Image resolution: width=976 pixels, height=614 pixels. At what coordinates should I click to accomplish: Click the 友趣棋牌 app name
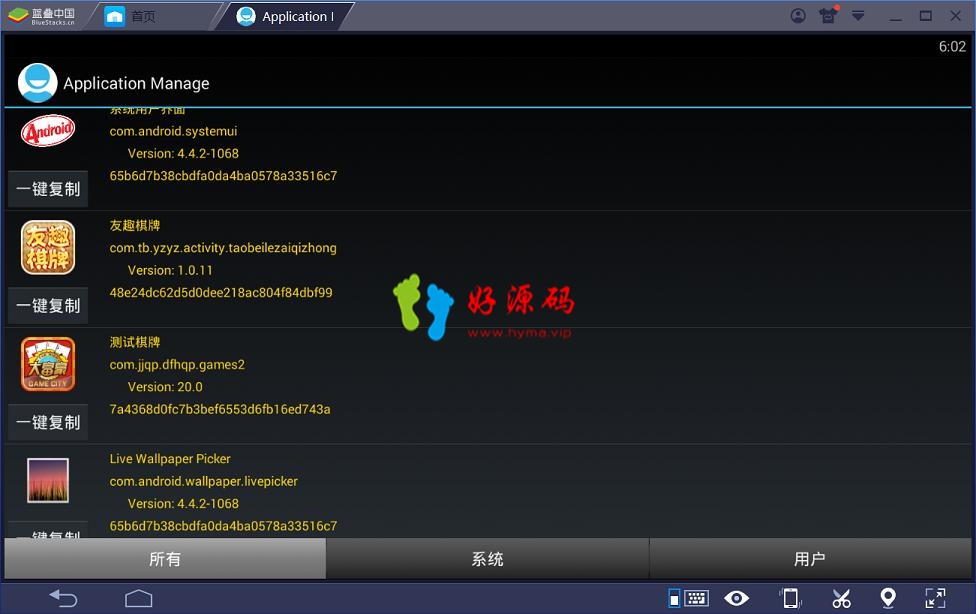point(134,225)
